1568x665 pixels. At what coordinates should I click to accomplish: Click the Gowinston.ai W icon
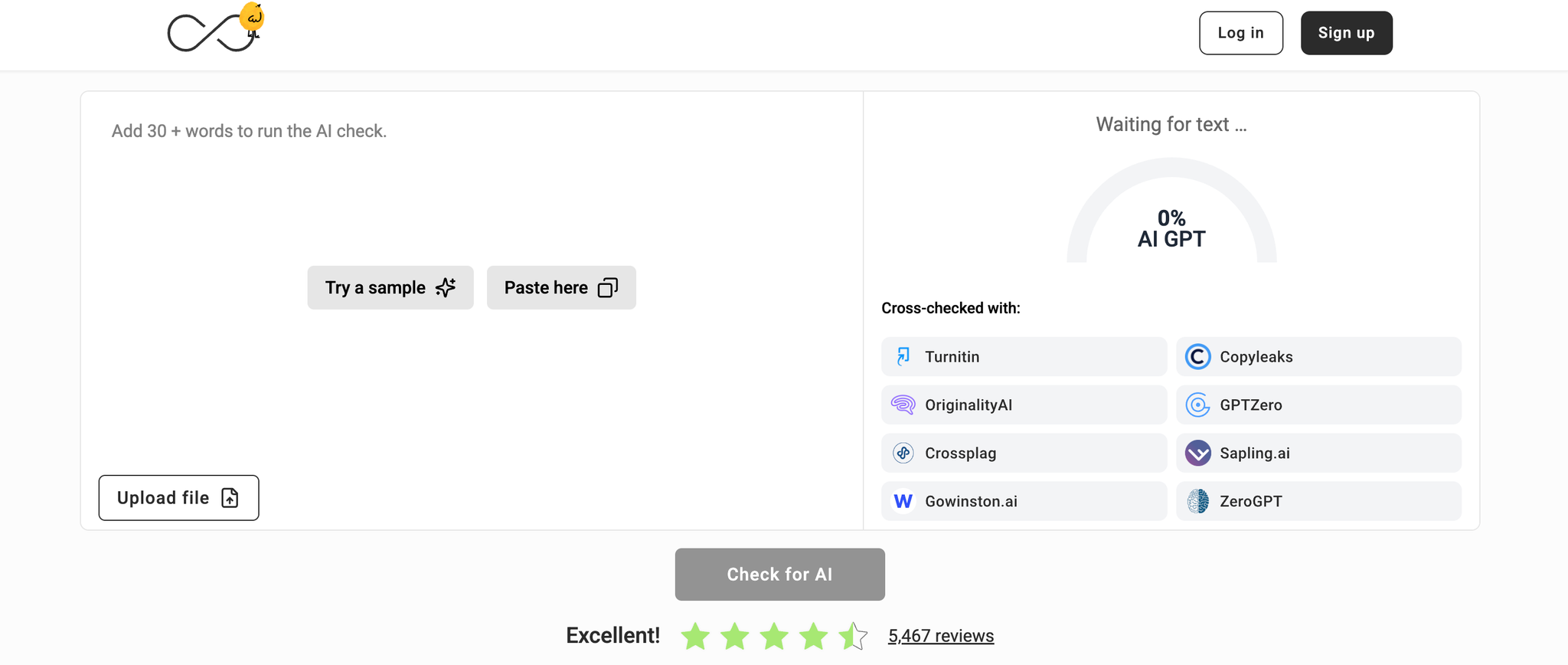903,501
